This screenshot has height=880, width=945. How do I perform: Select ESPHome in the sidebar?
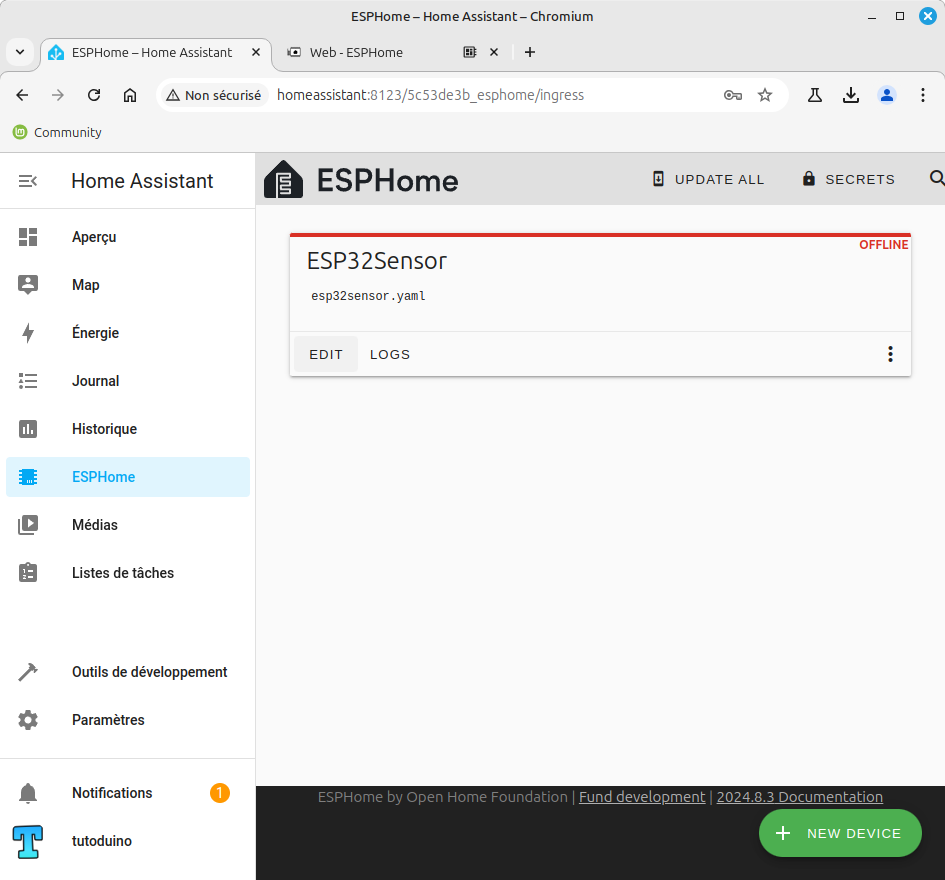point(128,477)
